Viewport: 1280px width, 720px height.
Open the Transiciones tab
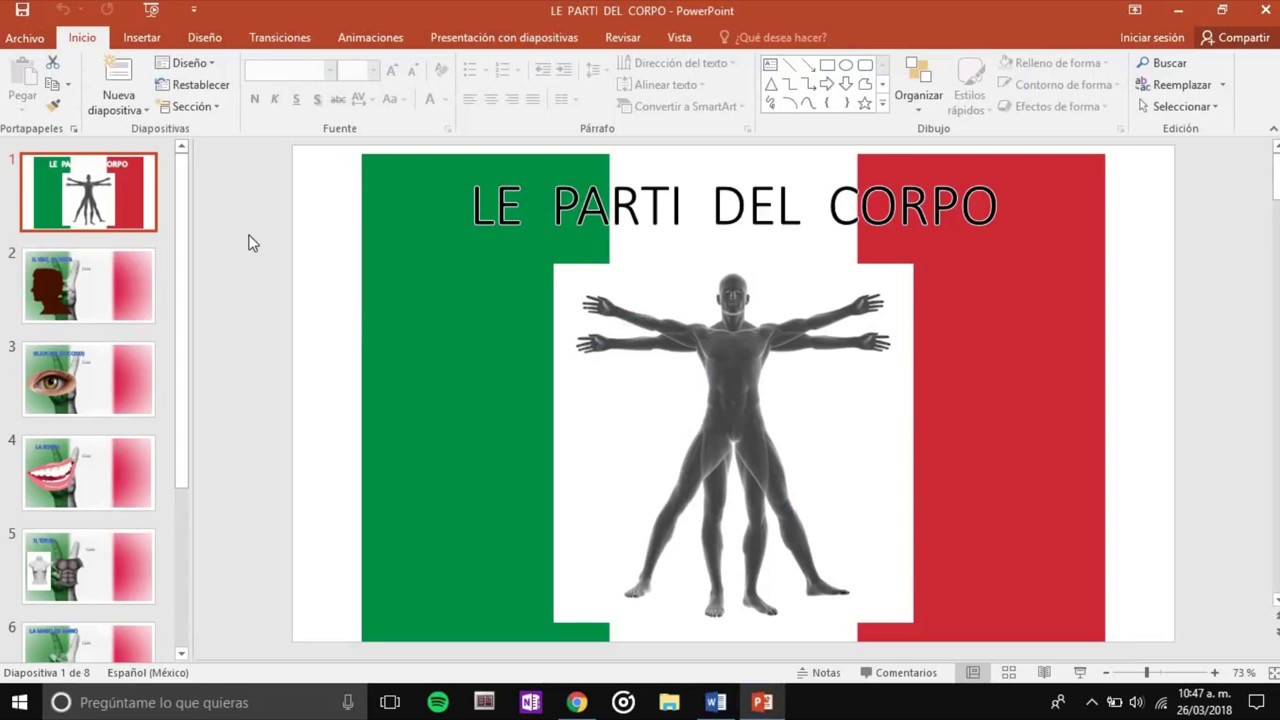280,38
